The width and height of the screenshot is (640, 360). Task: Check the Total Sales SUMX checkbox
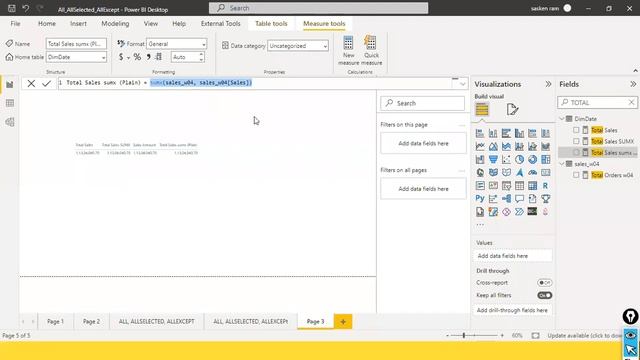[x=576, y=141]
